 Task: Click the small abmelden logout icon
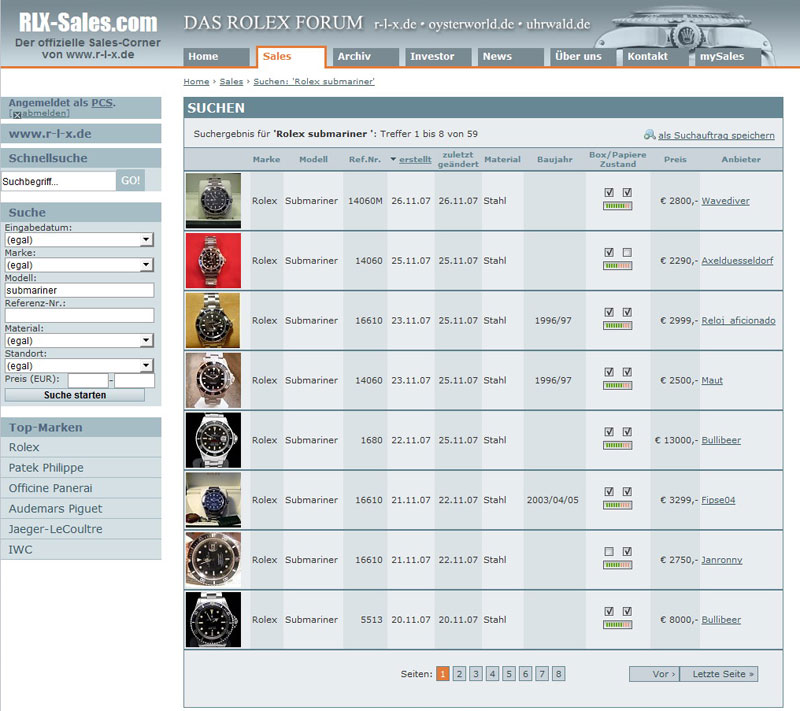(17, 115)
